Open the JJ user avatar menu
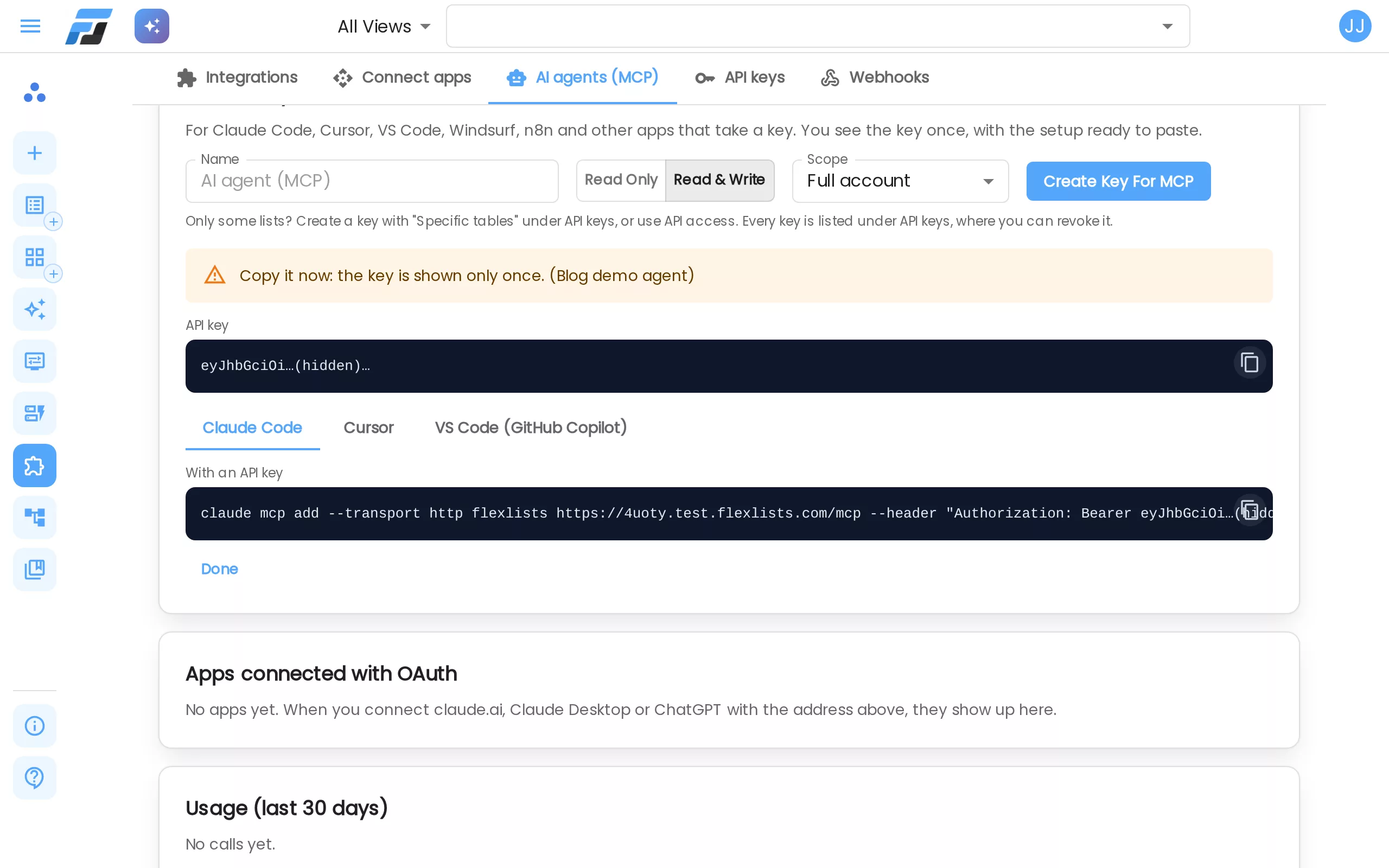 1355,27
